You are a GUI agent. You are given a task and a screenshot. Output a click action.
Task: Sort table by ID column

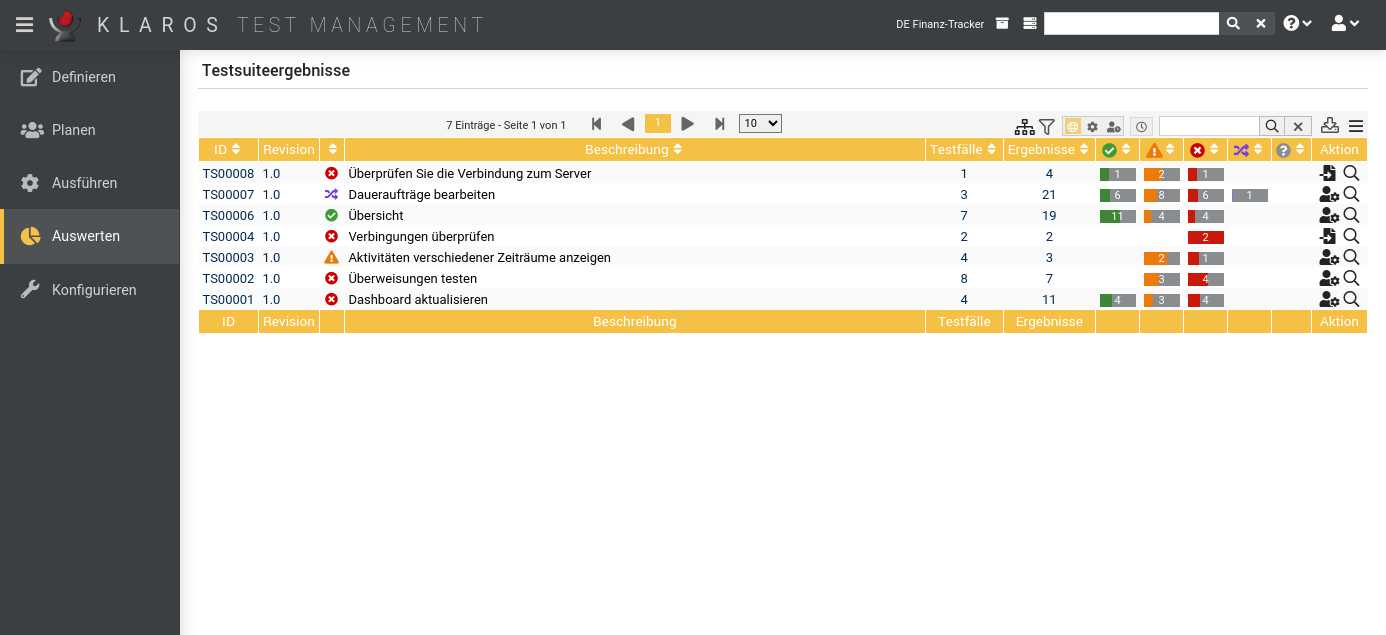(228, 149)
